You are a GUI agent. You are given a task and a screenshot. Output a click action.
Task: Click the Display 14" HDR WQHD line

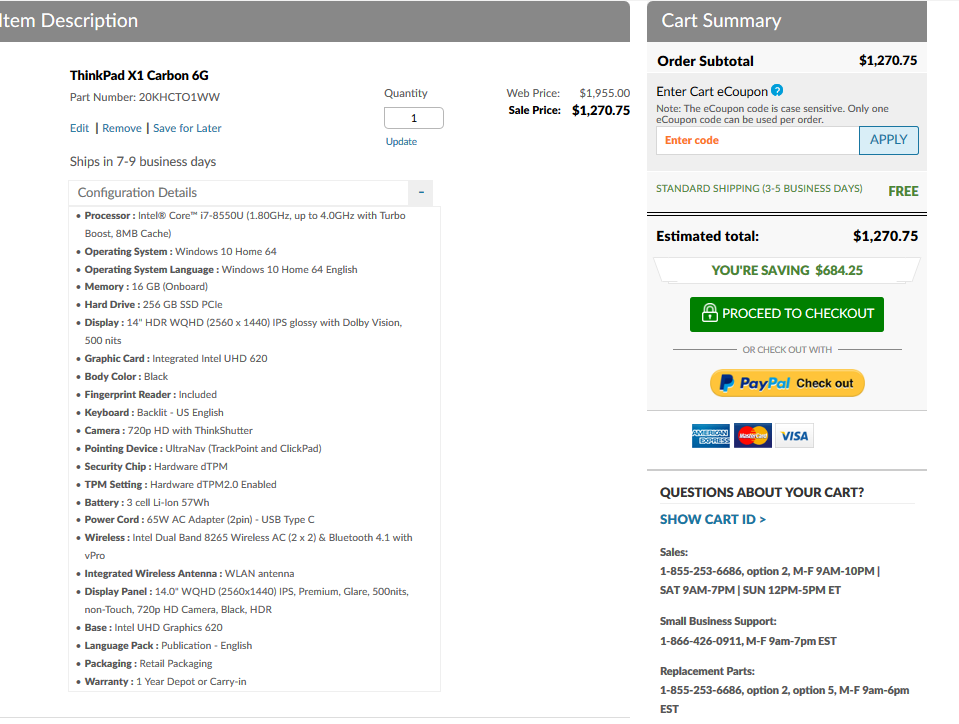(x=243, y=331)
